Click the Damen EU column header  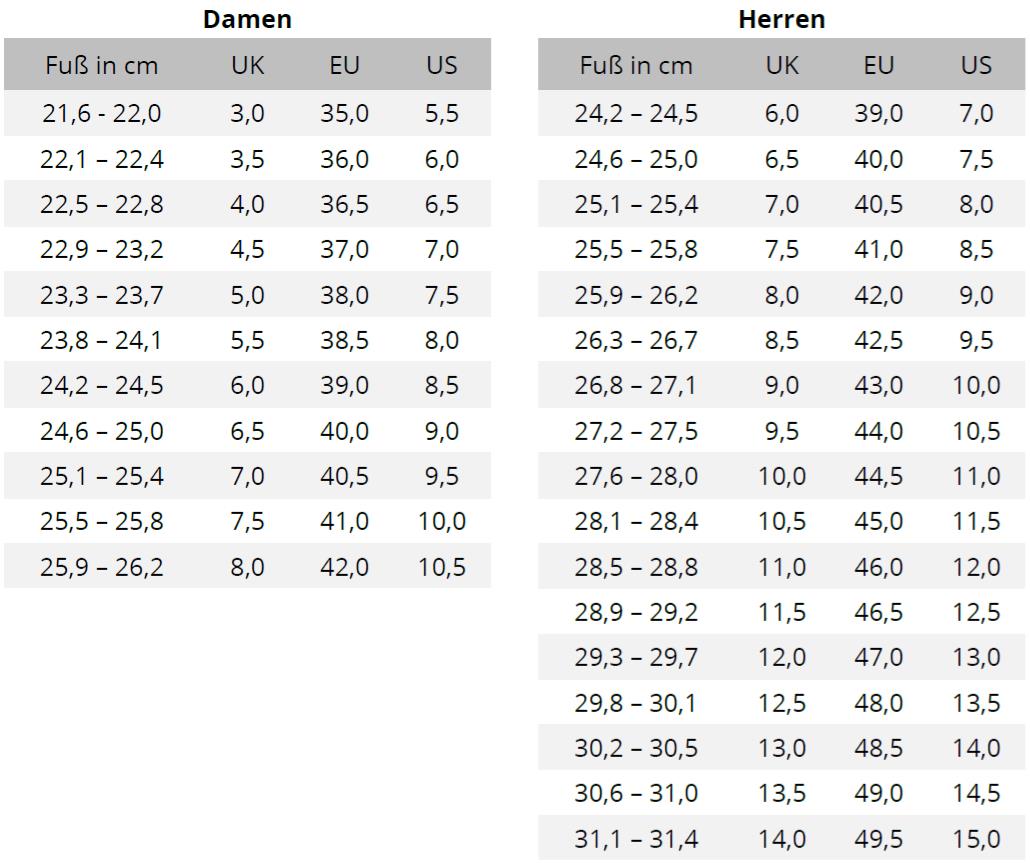point(344,65)
